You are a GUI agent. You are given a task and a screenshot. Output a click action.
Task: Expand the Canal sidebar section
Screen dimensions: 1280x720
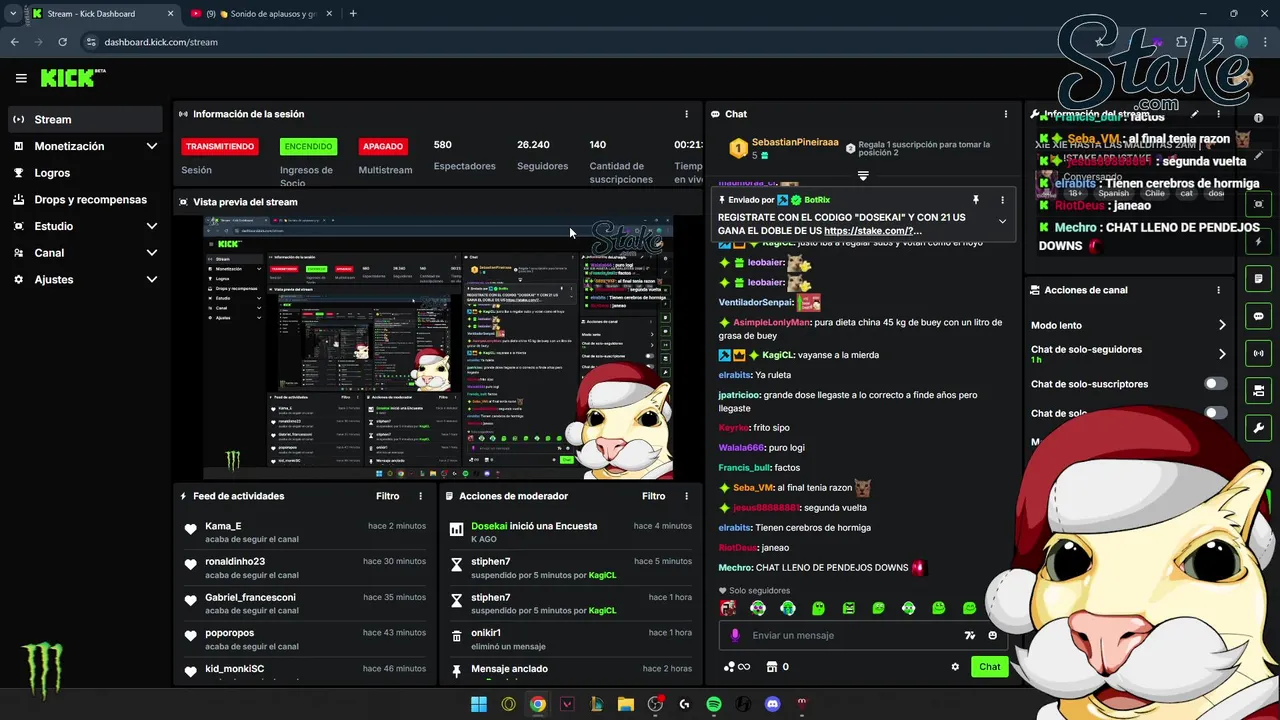[x=85, y=253]
